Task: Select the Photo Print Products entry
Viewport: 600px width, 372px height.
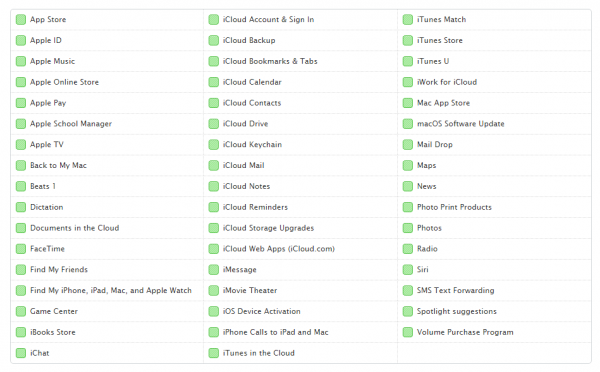Action: (x=454, y=207)
